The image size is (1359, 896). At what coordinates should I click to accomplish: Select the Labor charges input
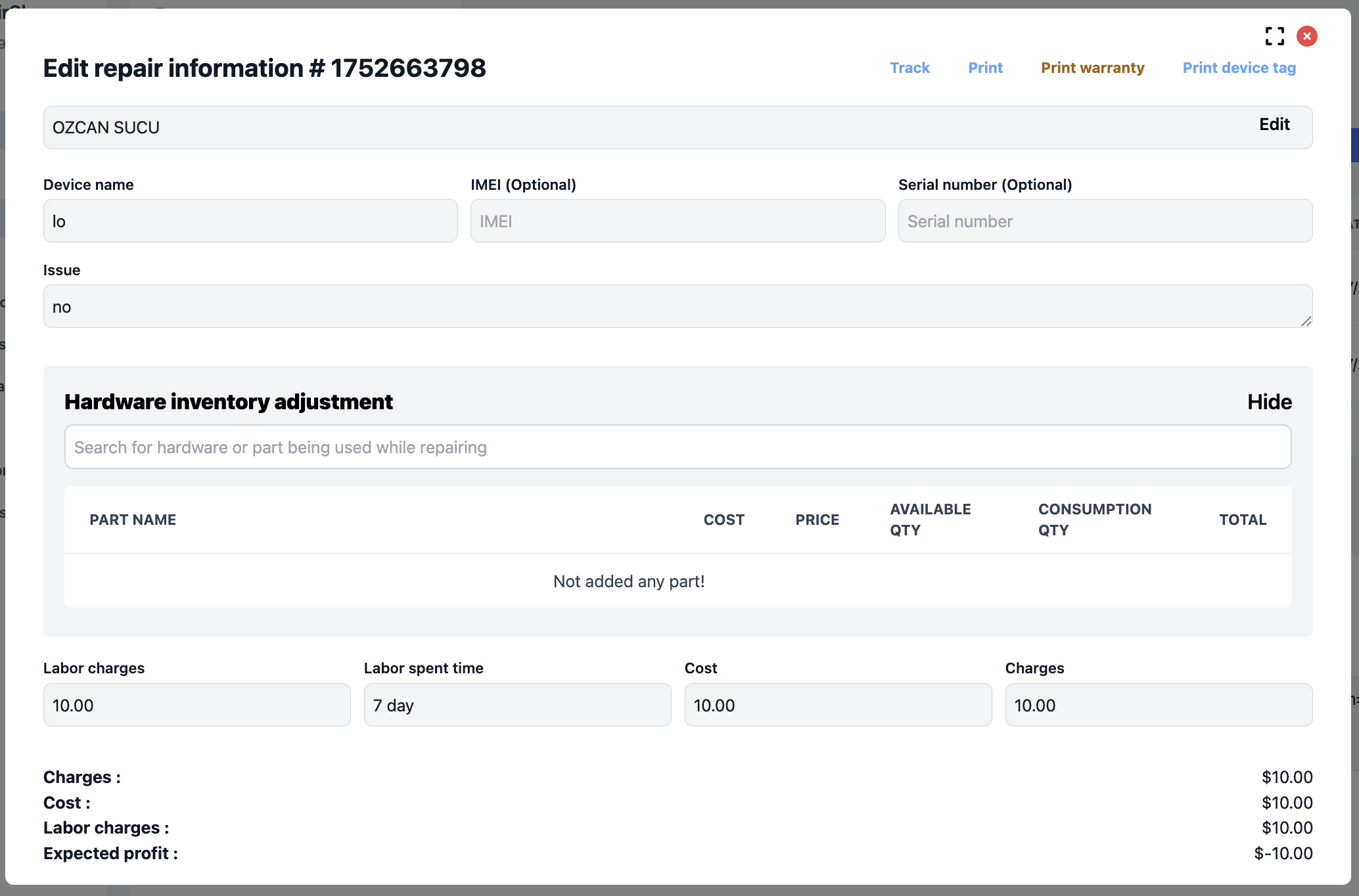pyautogui.click(x=196, y=706)
